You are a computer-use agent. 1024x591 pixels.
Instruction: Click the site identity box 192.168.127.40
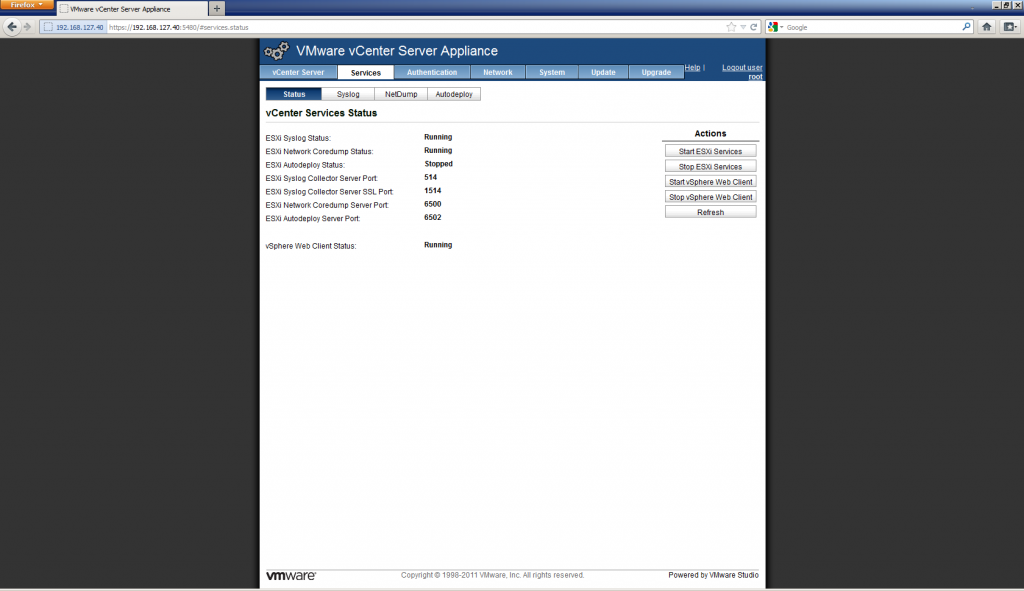tap(73, 27)
